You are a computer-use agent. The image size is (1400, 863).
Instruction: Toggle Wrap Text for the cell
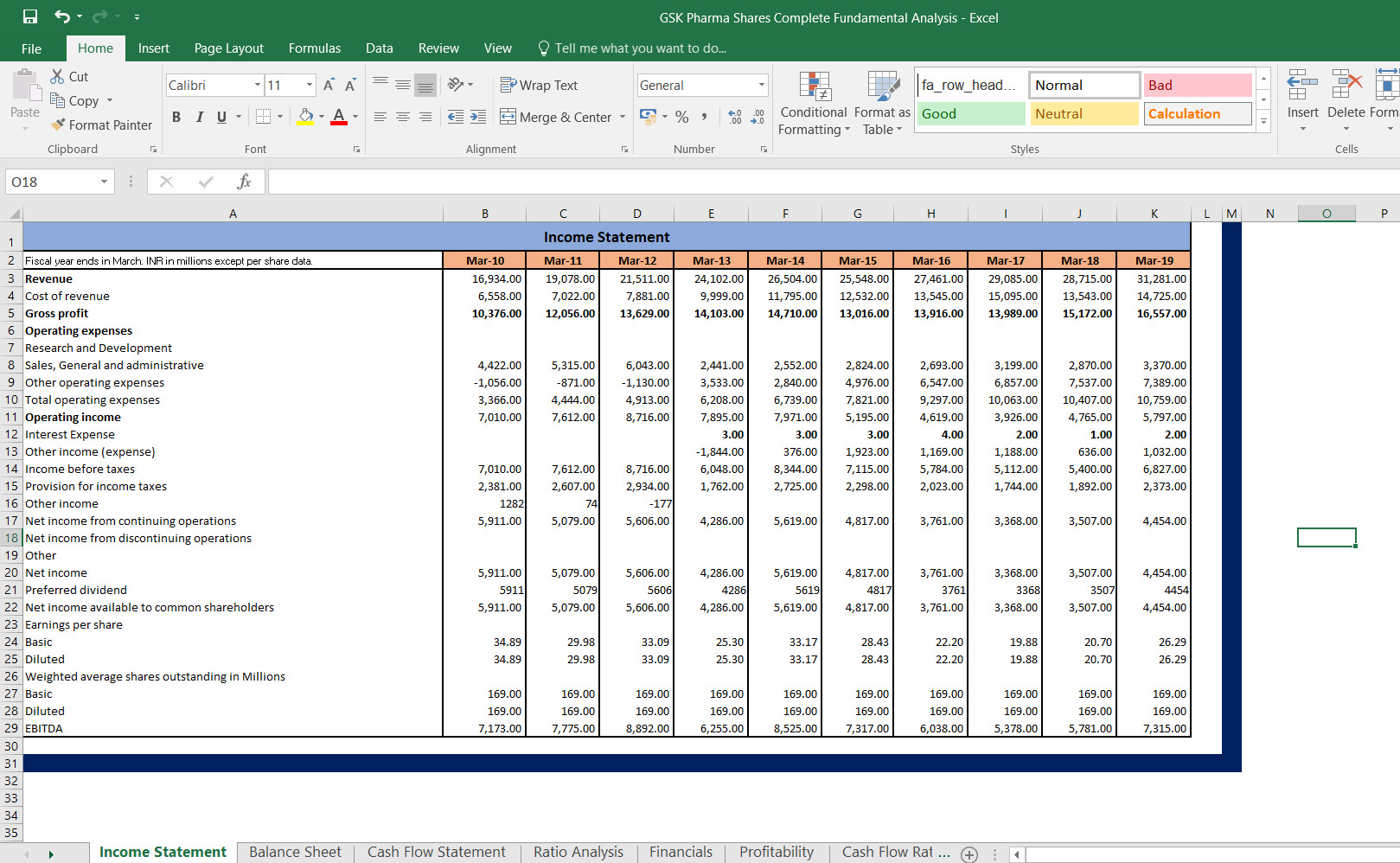(x=539, y=85)
